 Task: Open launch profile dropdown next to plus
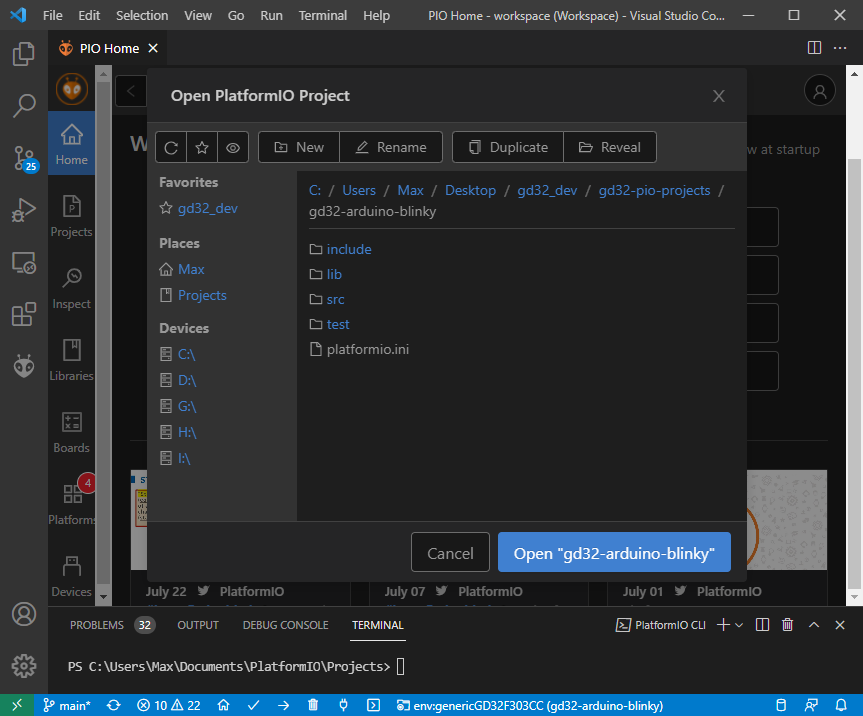pyautogui.click(x=739, y=625)
